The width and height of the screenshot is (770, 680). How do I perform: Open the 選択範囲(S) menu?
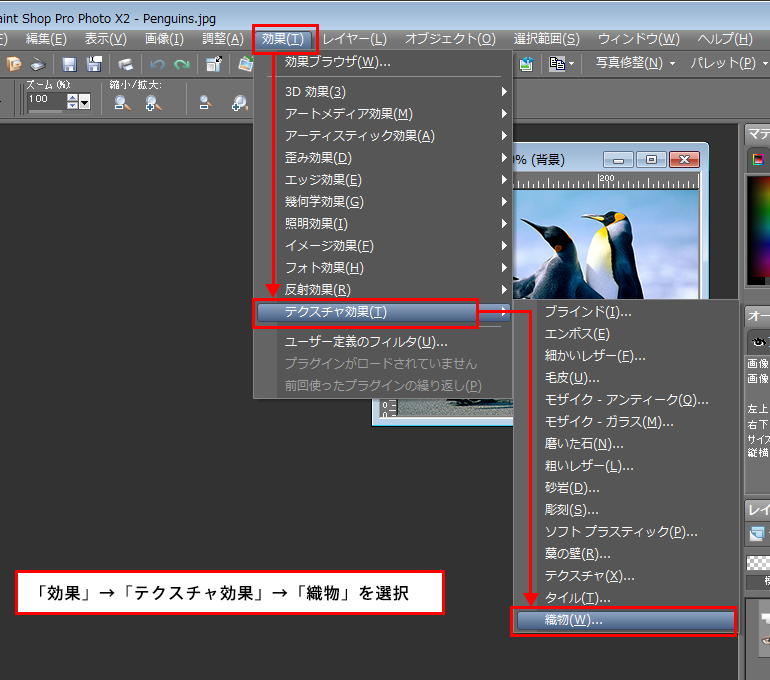[547, 39]
